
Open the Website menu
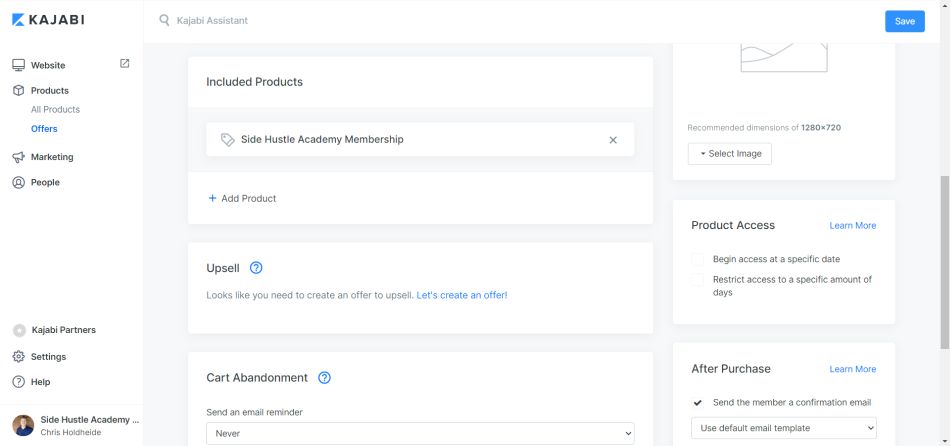point(48,65)
